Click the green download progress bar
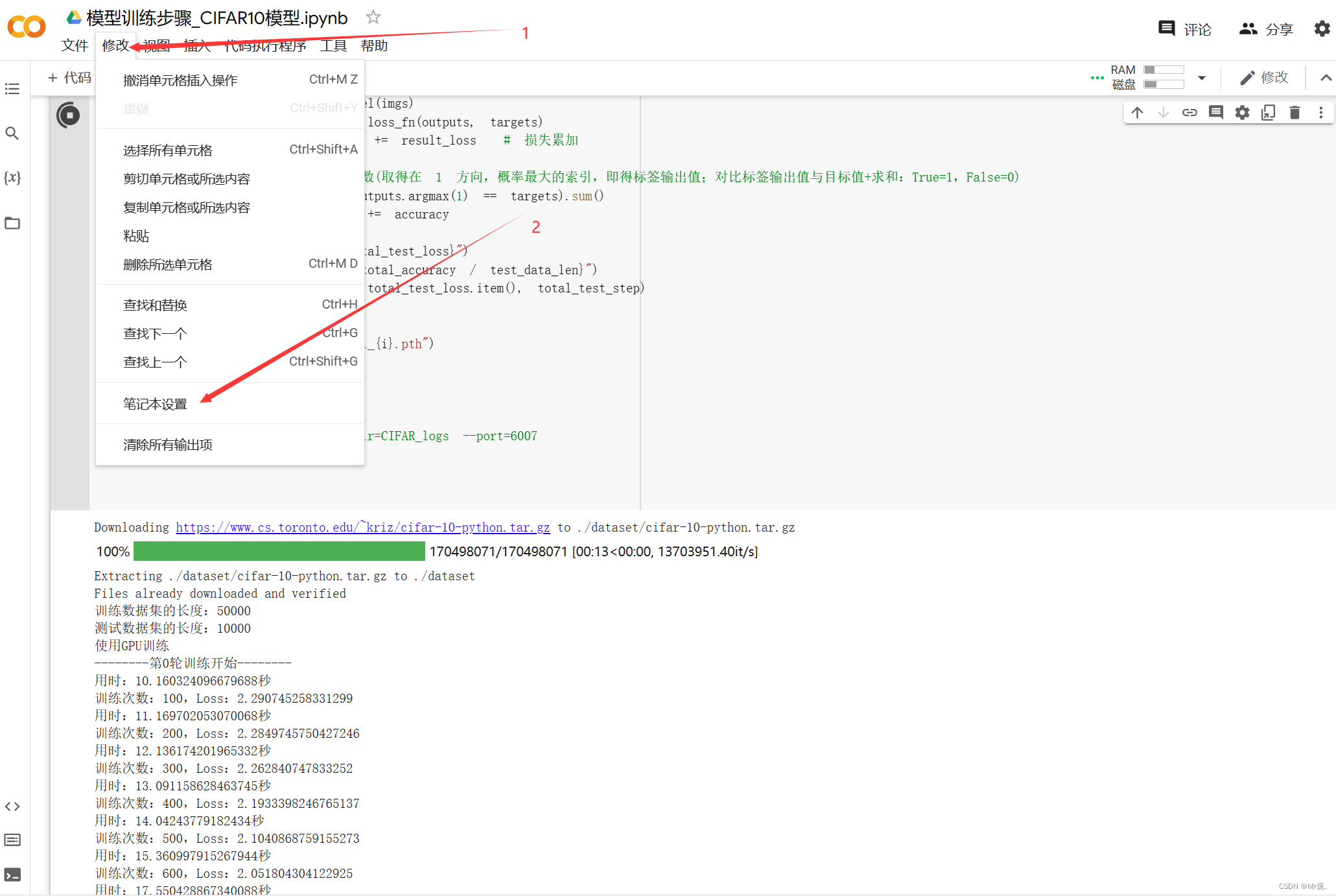1336x896 pixels. click(x=279, y=552)
